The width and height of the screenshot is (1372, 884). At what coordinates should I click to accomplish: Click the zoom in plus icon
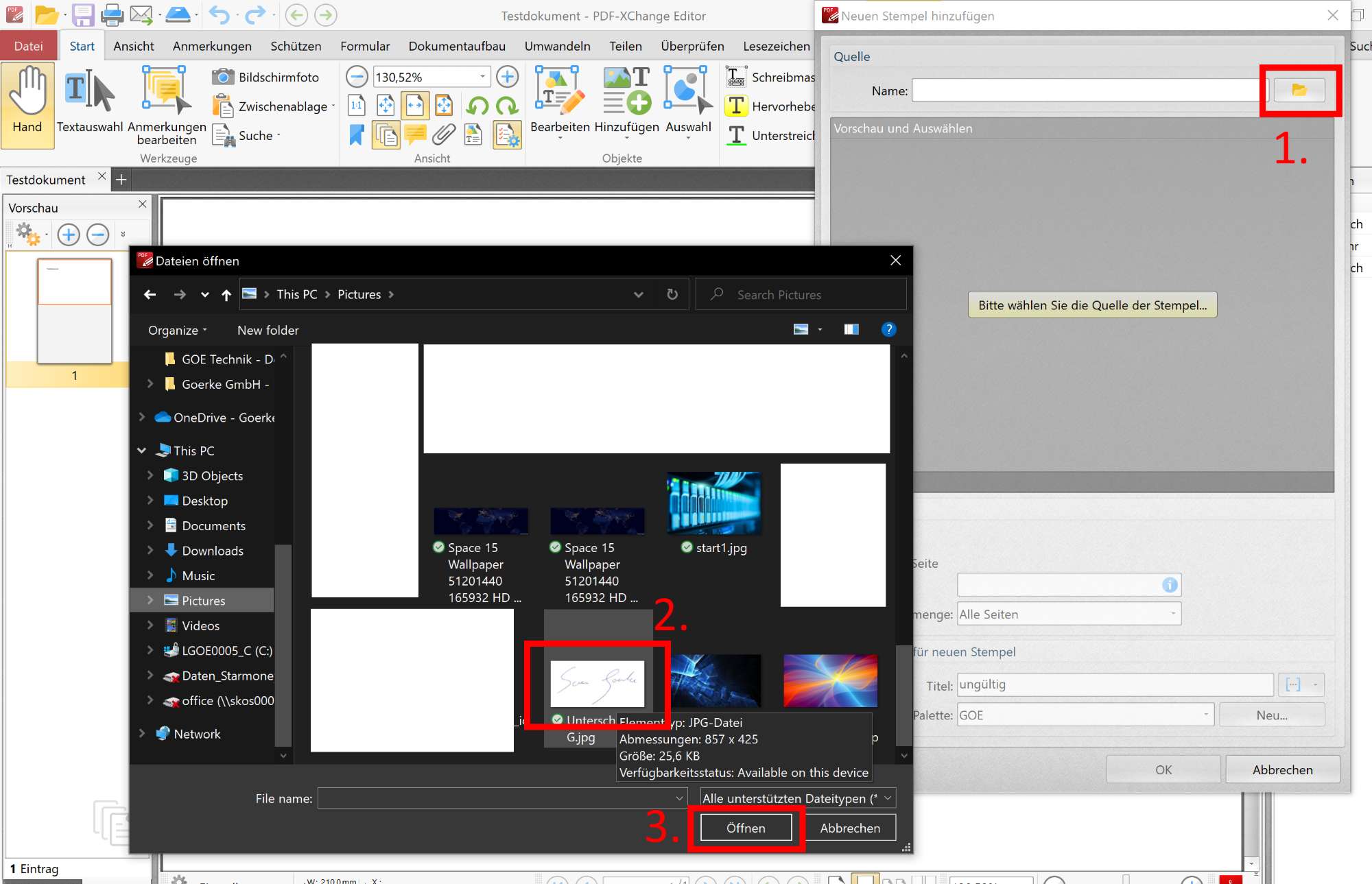(507, 77)
